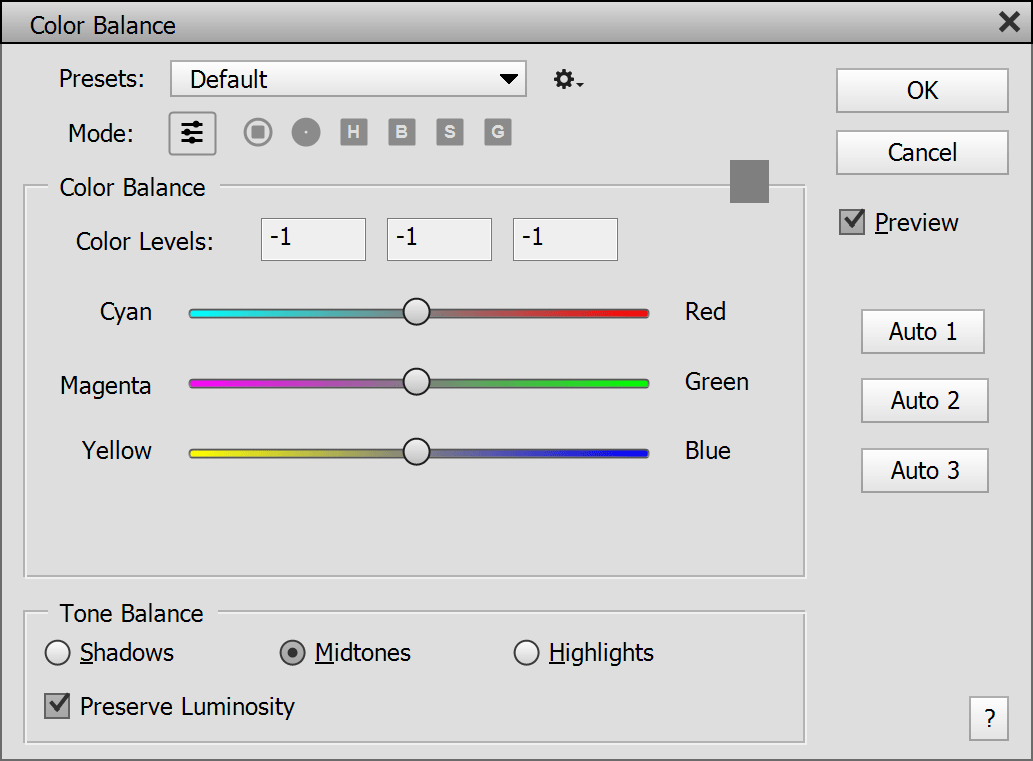This screenshot has height=761, width=1033.
Task: Click the question mark help icon
Action: coord(989,718)
